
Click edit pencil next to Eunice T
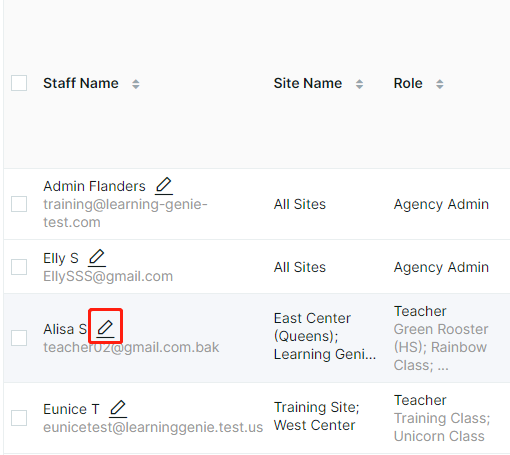point(118,409)
